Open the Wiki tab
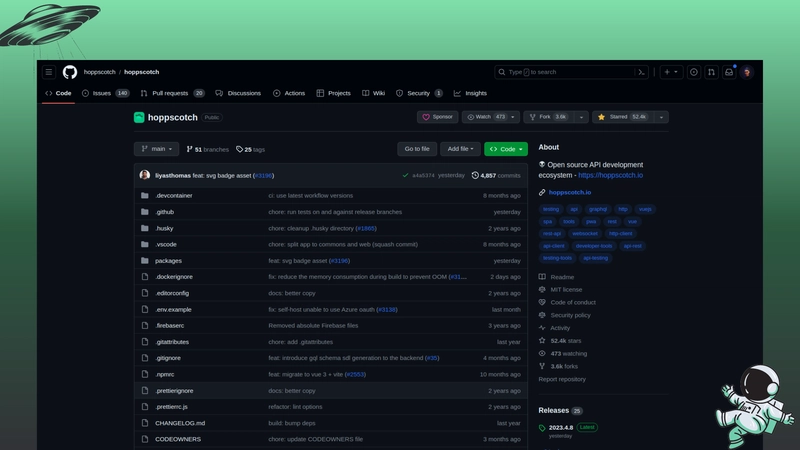This screenshot has height=450, width=800. tap(373, 93)
